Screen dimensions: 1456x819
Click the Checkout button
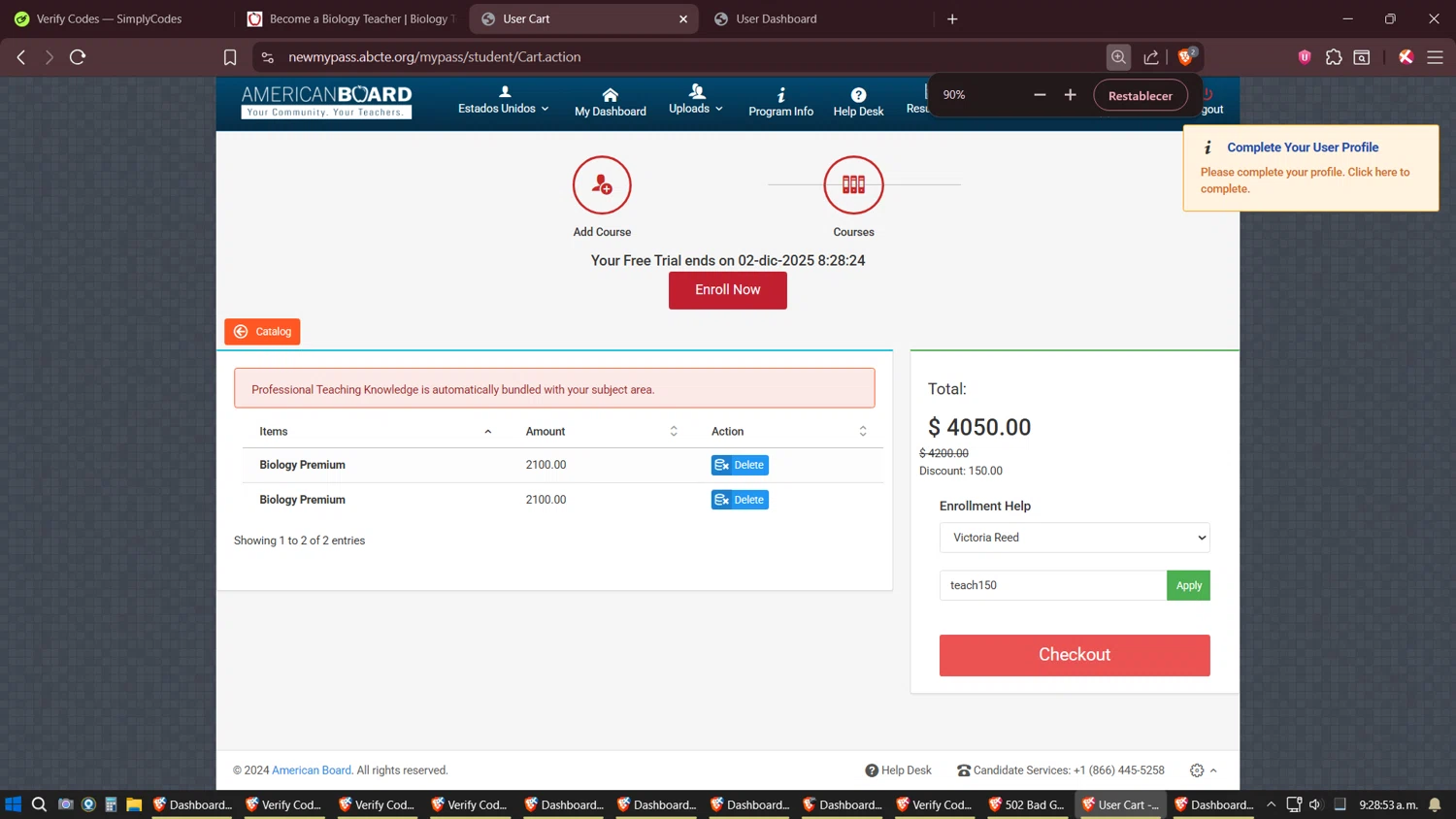1075,655
